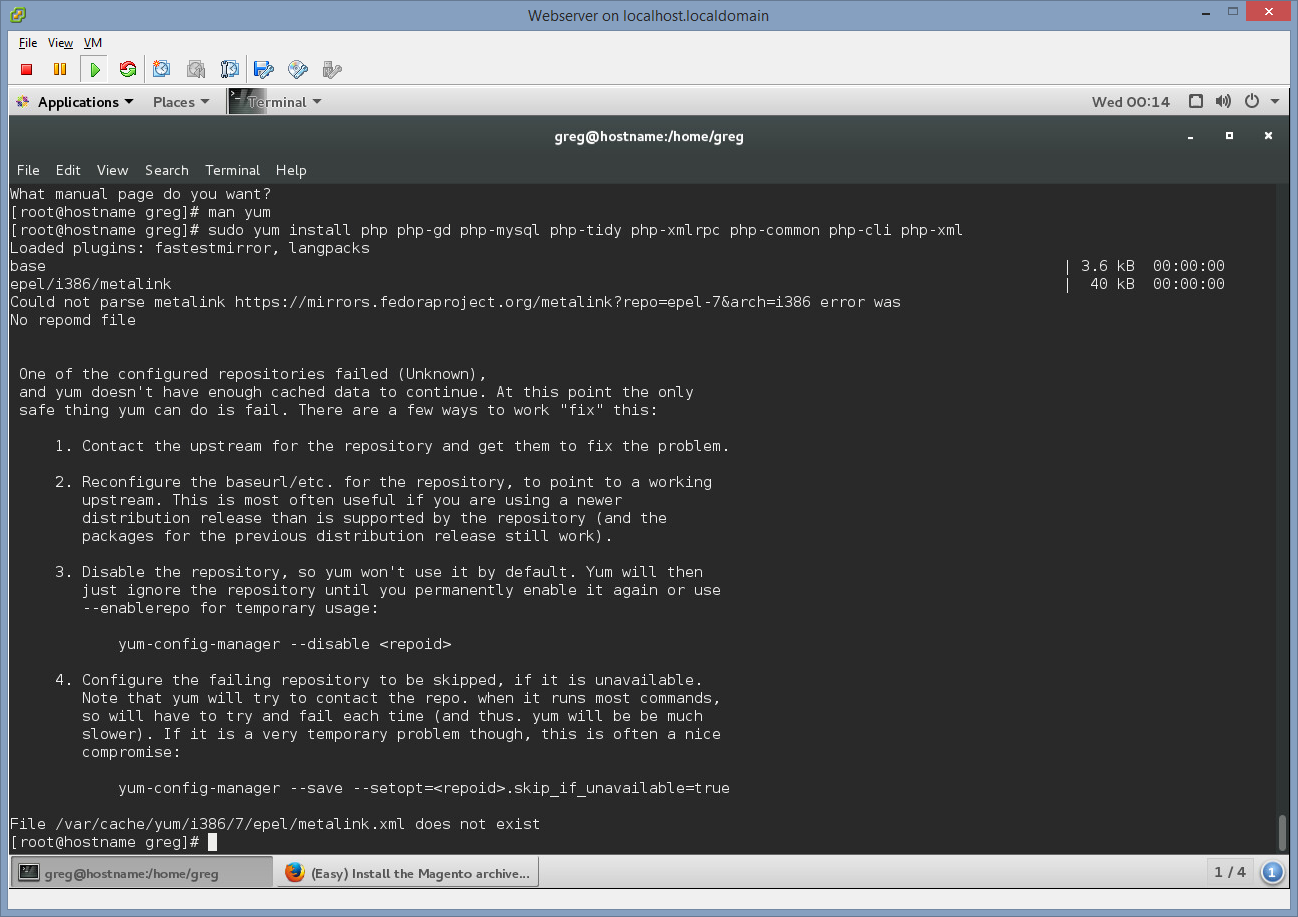This screenshot has height=917, width=1298.
Task: Click the green Power On play button
Action: tap(94, 69)
